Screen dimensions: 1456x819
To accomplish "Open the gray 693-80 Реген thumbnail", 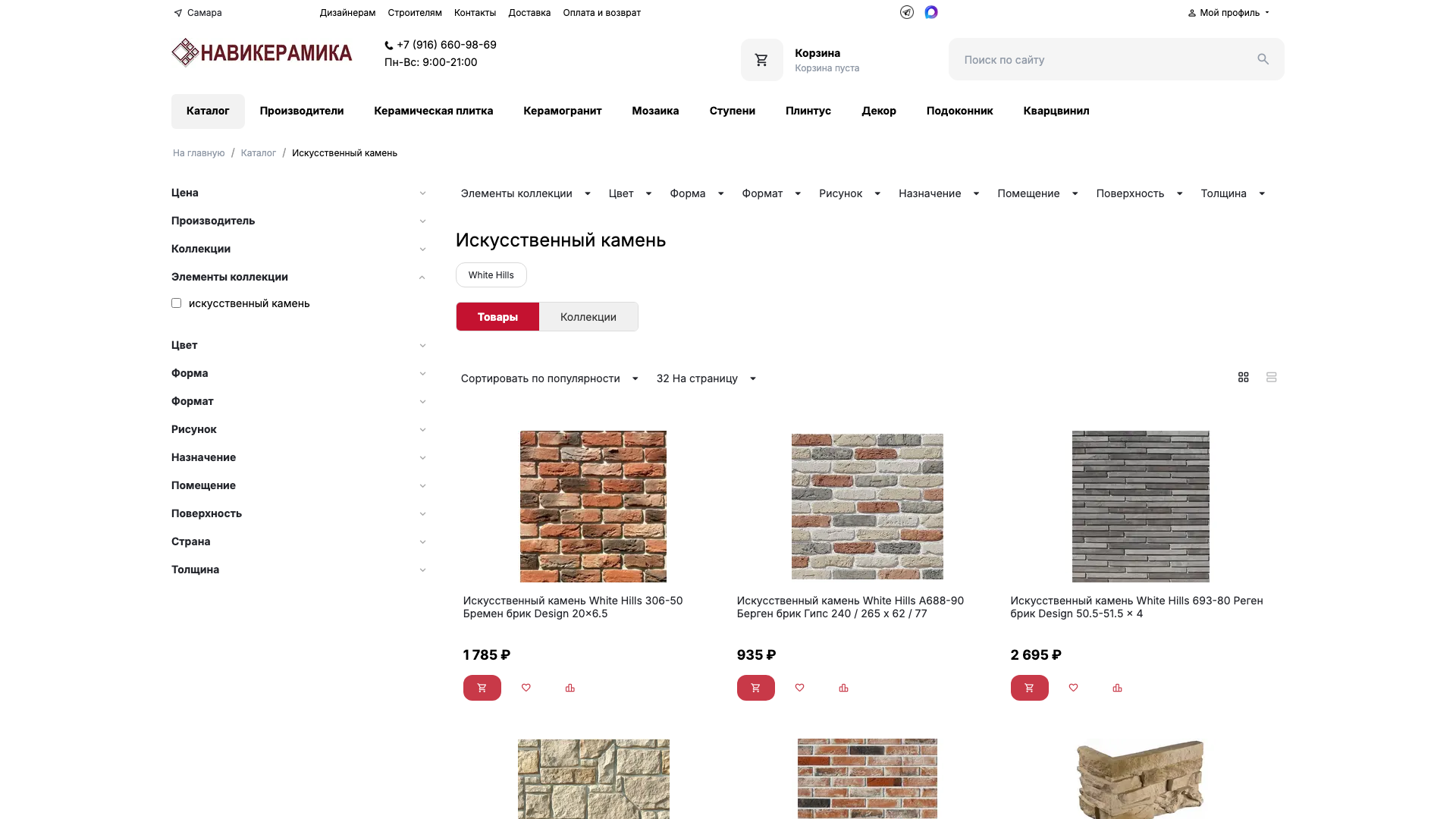I will click(x=1141, y=507).
